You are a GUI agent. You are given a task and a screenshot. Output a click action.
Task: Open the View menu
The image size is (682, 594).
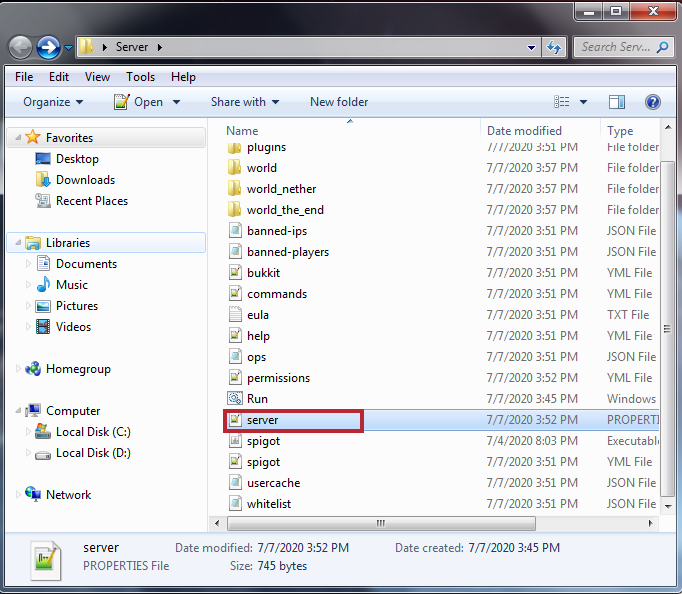tap(97, 77)
